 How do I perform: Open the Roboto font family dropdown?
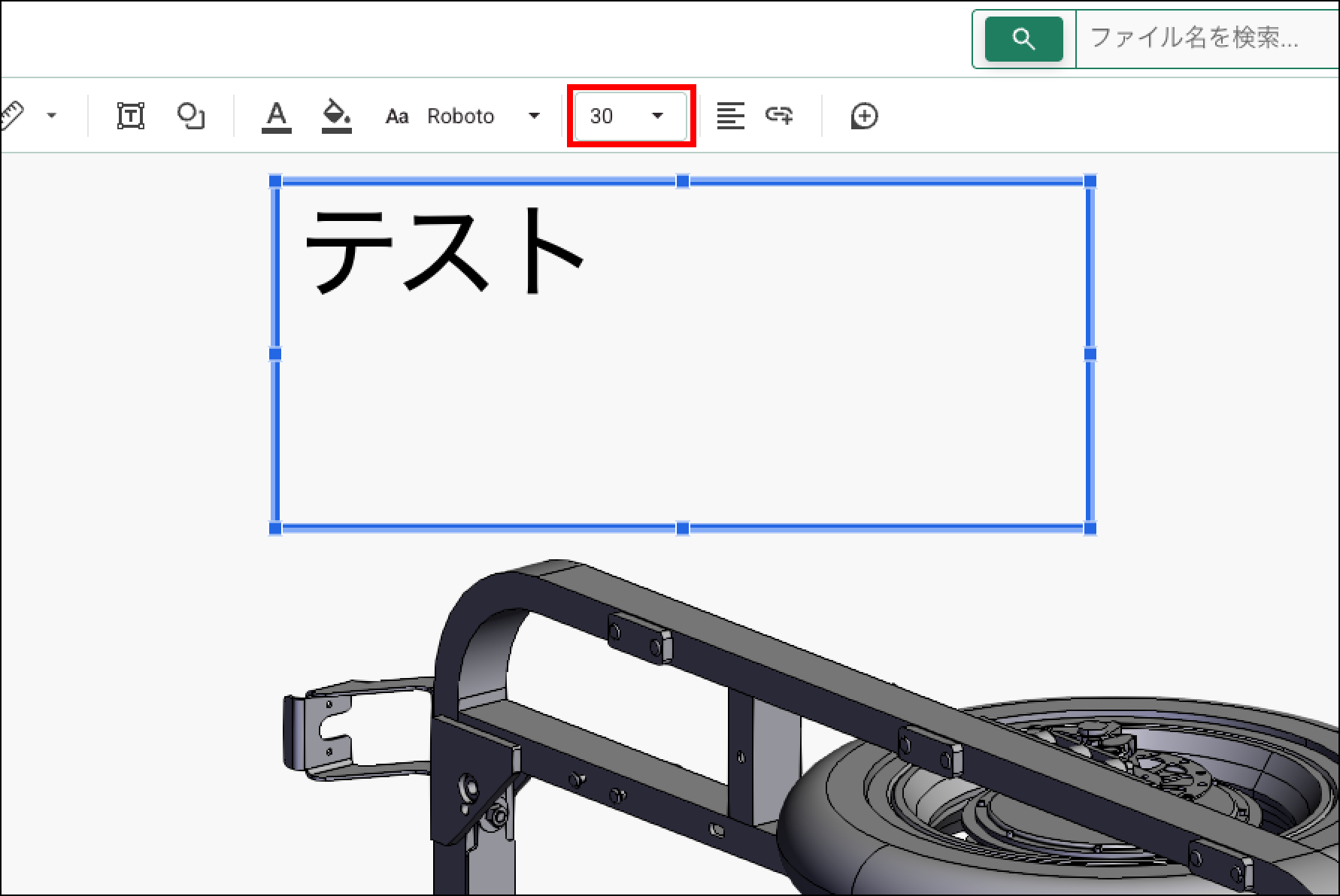click(x=483, y=116)
